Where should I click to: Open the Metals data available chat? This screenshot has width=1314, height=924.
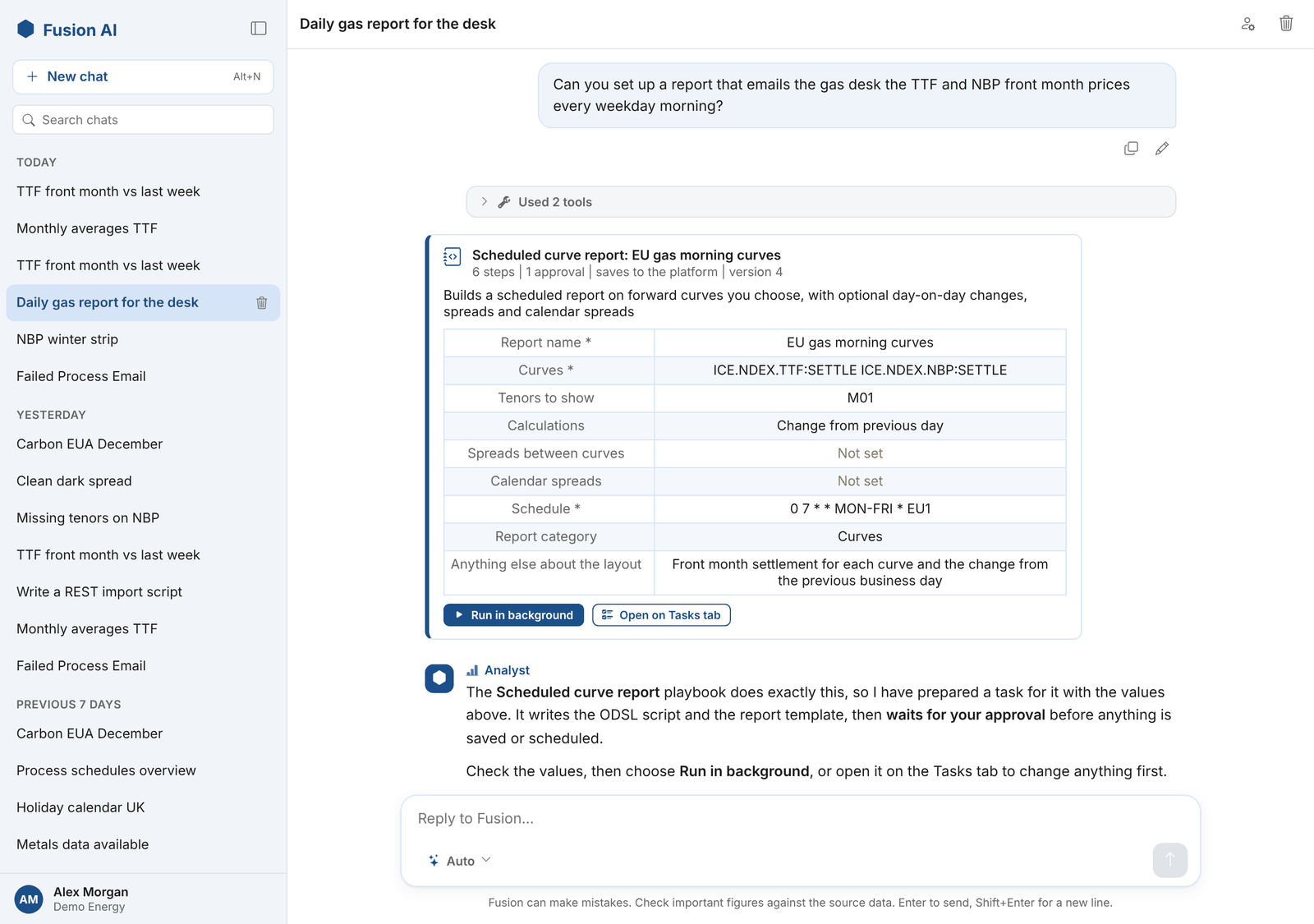(x=143, y=844)
